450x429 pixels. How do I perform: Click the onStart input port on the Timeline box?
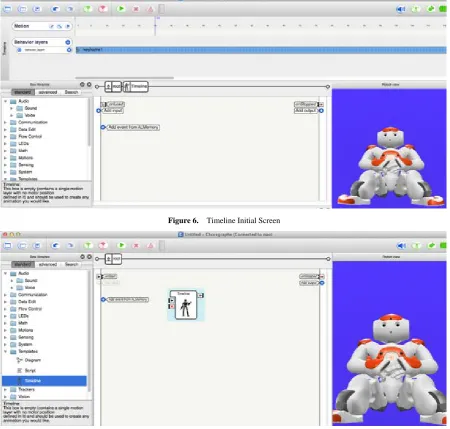pos(171,300)
